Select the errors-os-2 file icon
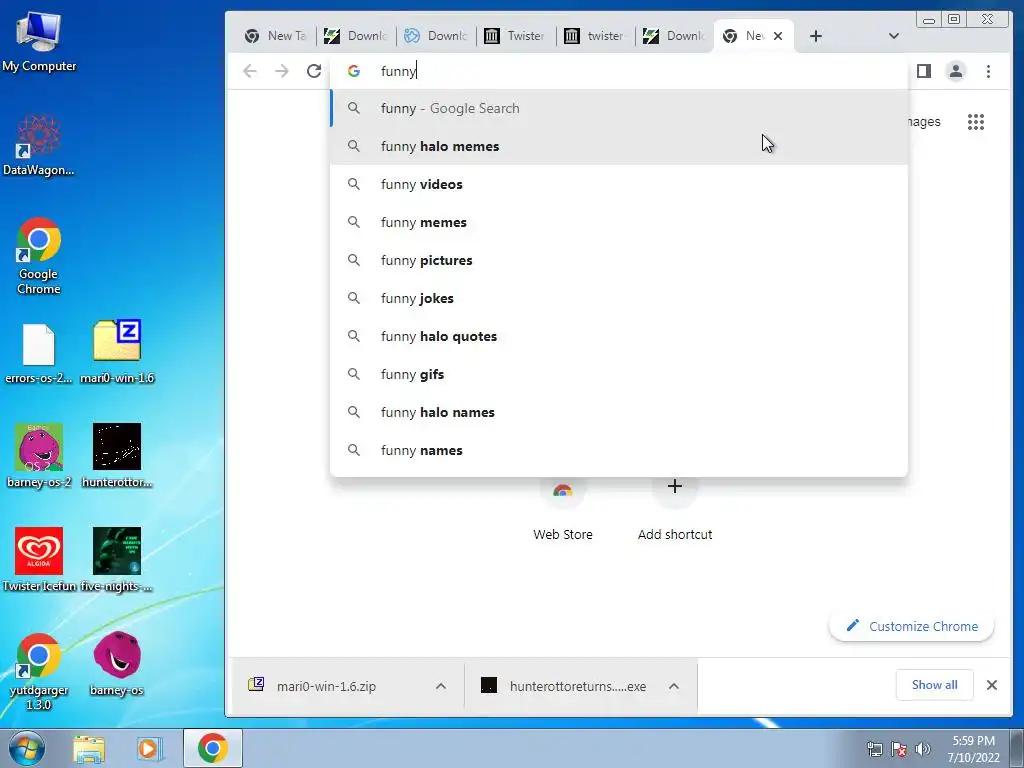The height and width of the screenshot is (768, 1024). [x=39, y=353]
